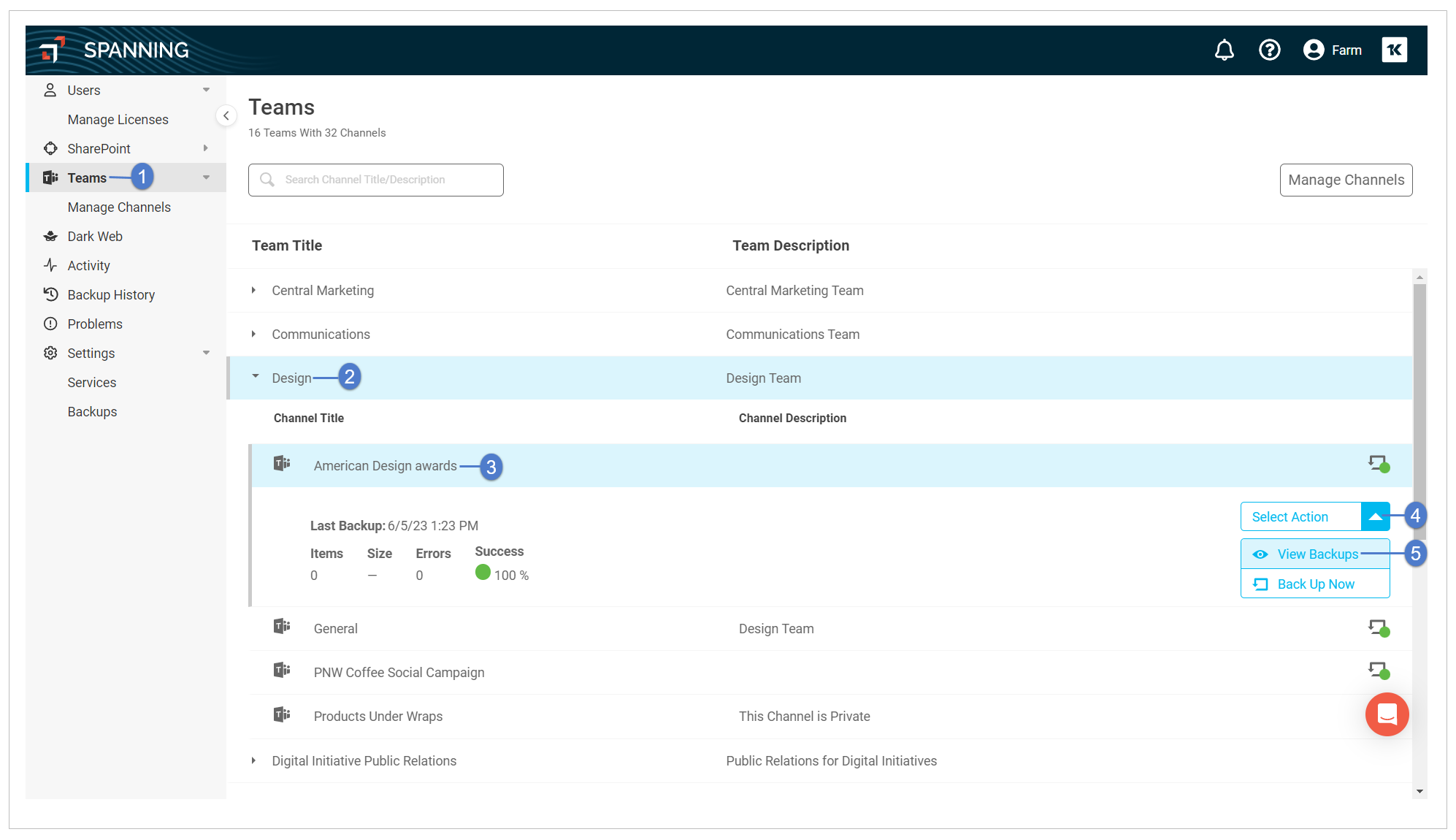Click the Activity pulse icon

pos(50,265)
